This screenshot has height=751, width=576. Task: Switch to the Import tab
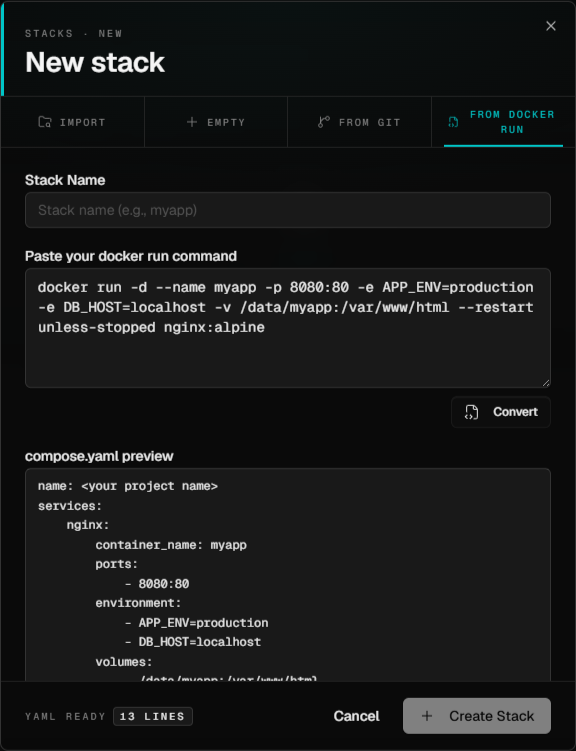coord(72,122)
